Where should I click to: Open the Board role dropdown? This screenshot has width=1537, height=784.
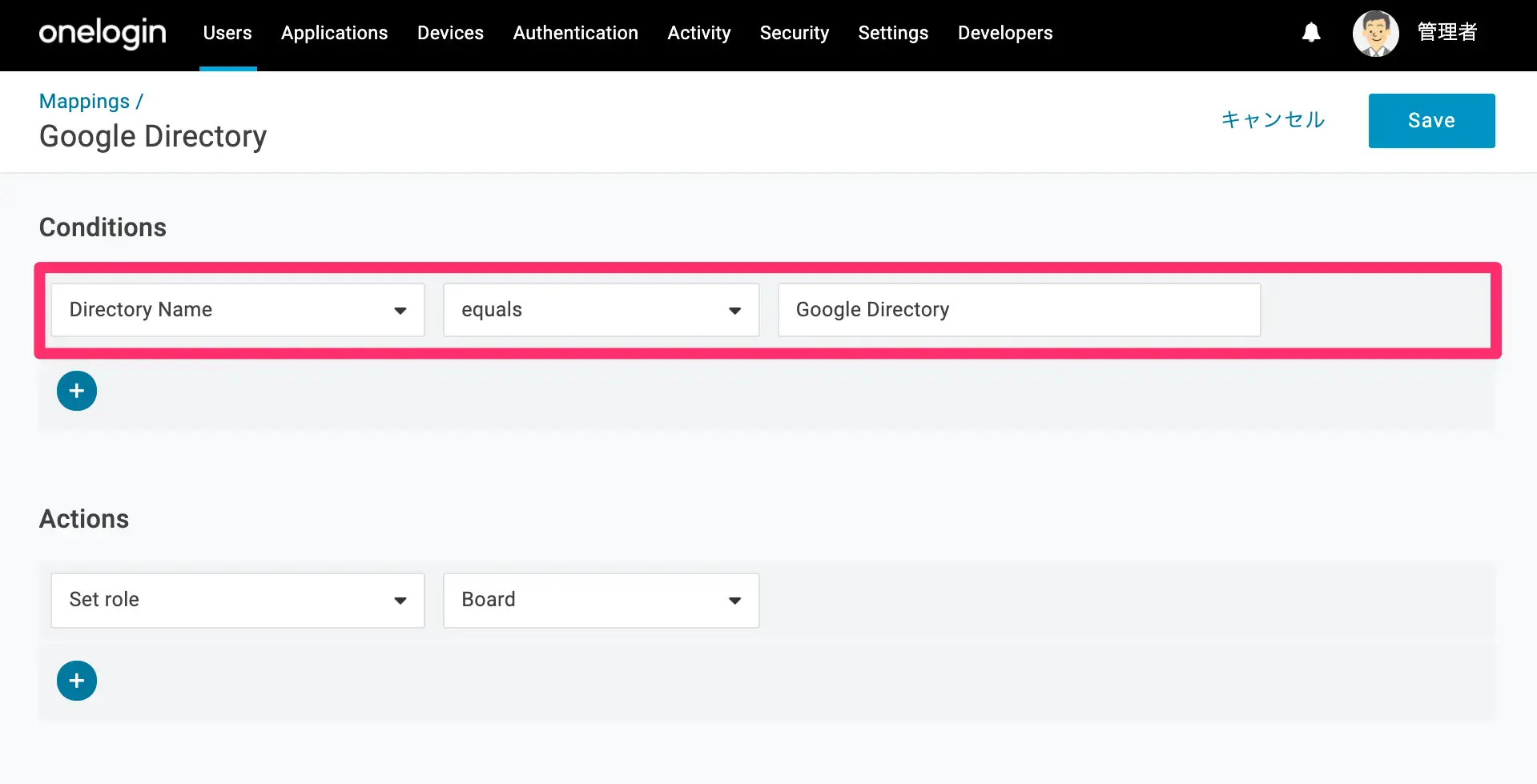pos(602,601)
